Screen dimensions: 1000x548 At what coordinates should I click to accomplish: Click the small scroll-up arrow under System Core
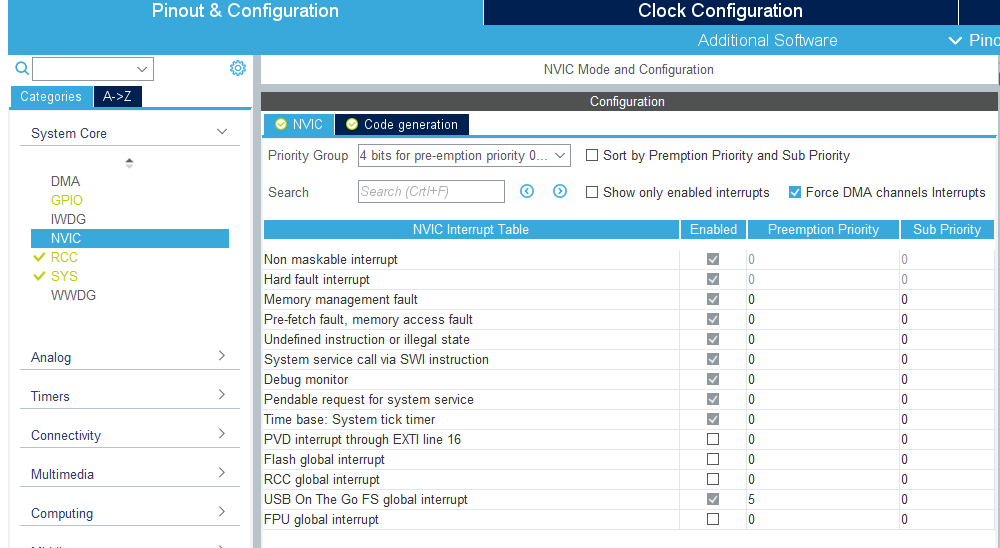click(x=129, y=163)
